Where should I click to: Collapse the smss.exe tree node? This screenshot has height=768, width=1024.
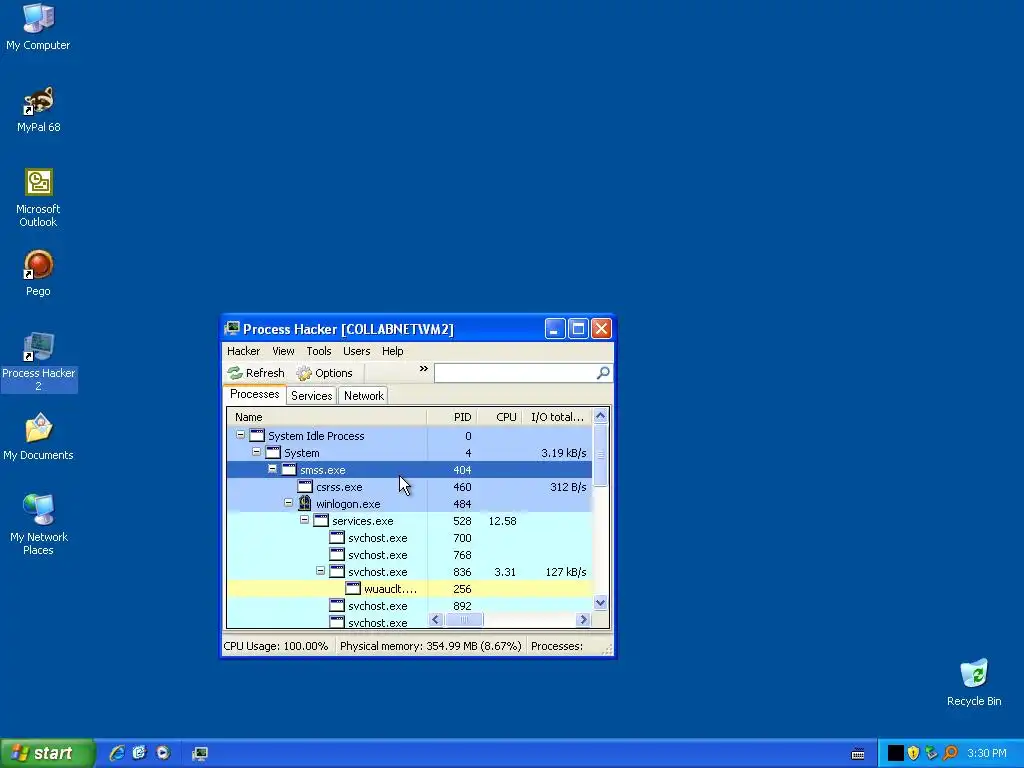(x=272, y=469)
